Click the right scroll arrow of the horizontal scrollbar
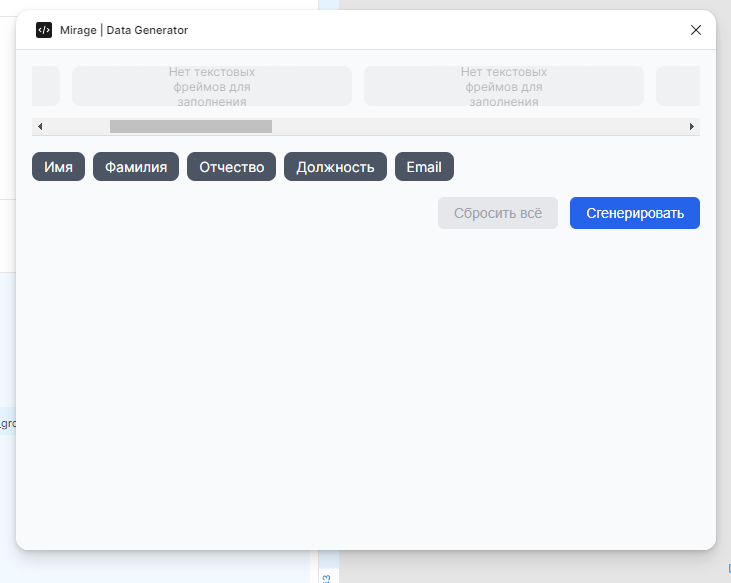This screenshot has height=583, width=731. [x=691, y=127]
